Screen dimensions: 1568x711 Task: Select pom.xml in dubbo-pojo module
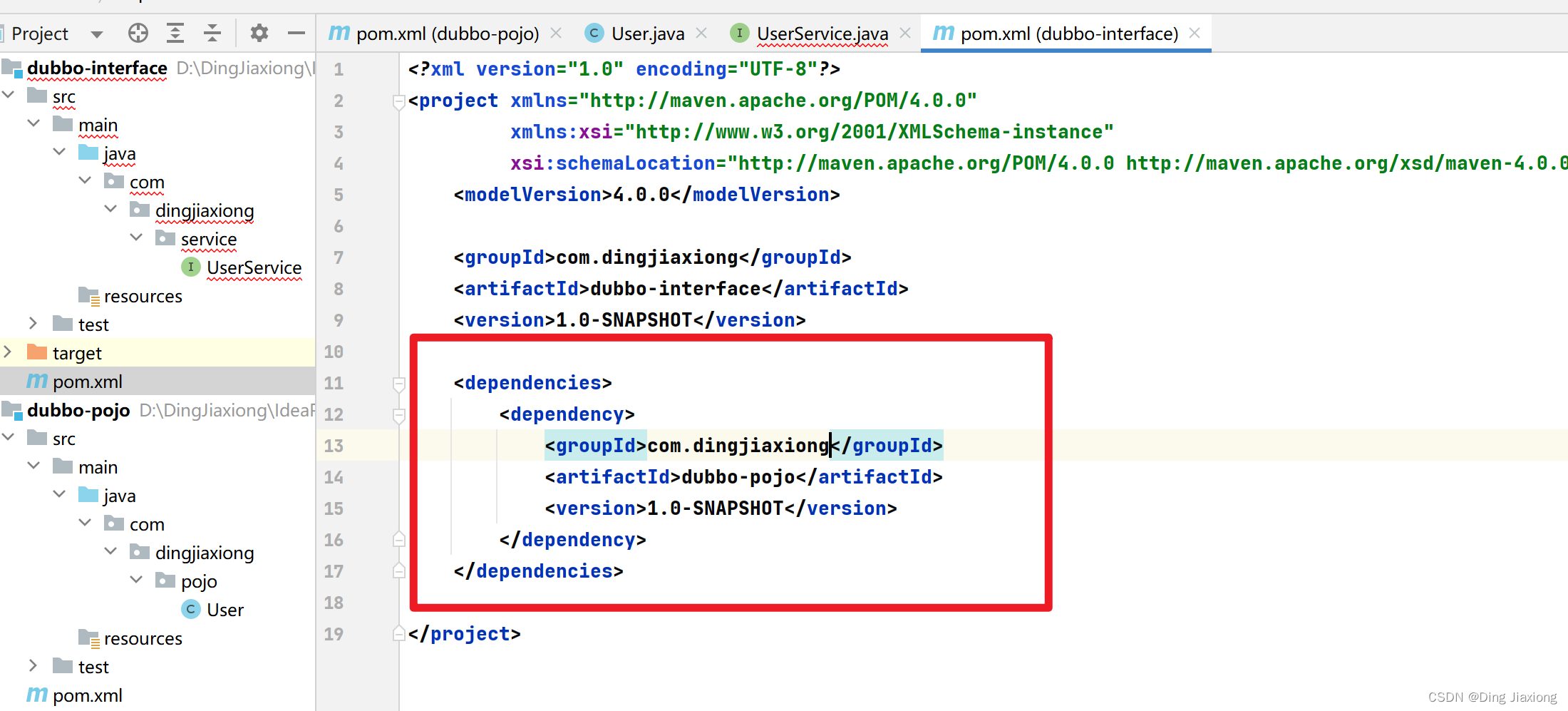pyautogui.click(x=88, y=695)
